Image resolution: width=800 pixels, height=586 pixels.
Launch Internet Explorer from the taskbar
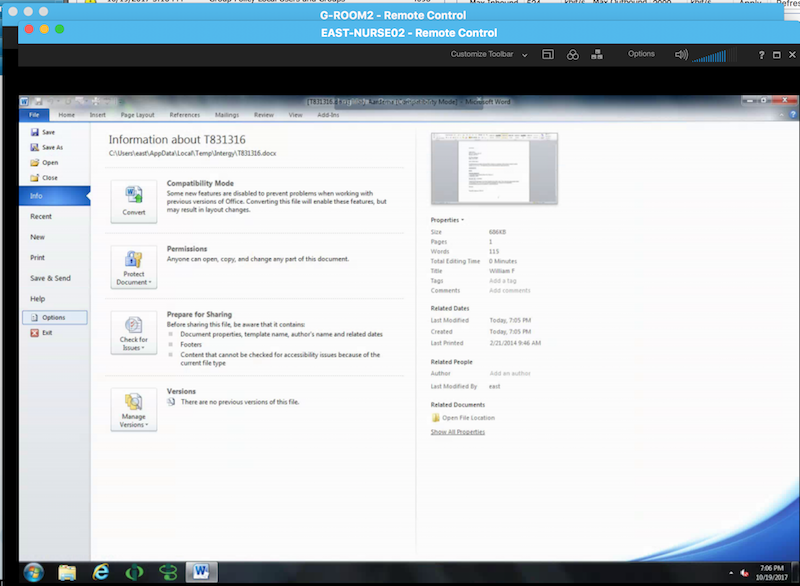pos(101,572)
